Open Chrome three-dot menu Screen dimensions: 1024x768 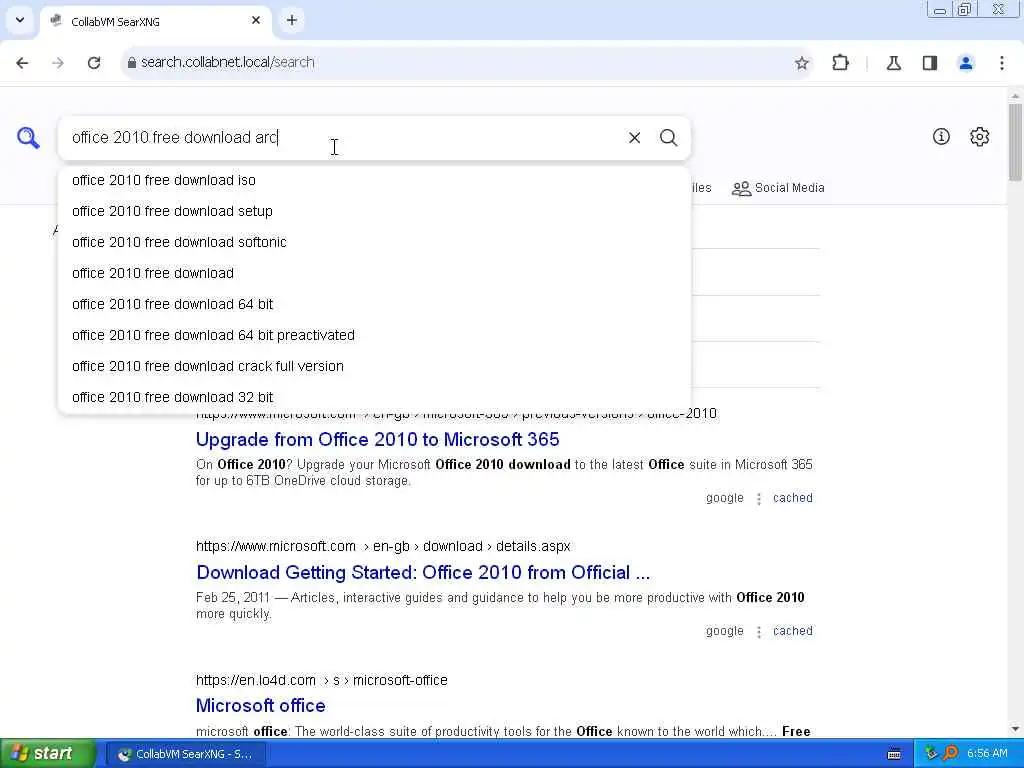pos(1002,63)
